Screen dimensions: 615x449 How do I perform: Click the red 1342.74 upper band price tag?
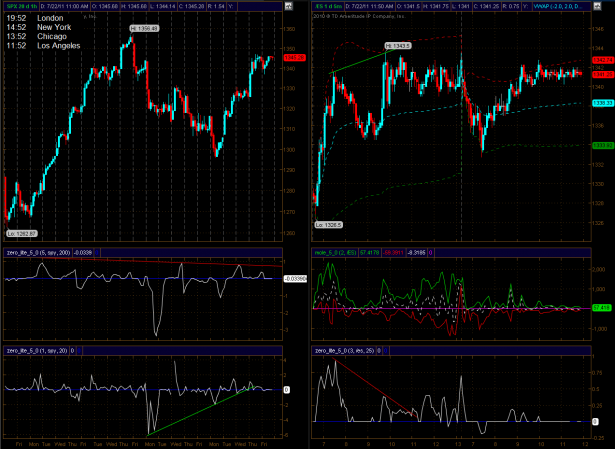603,60
